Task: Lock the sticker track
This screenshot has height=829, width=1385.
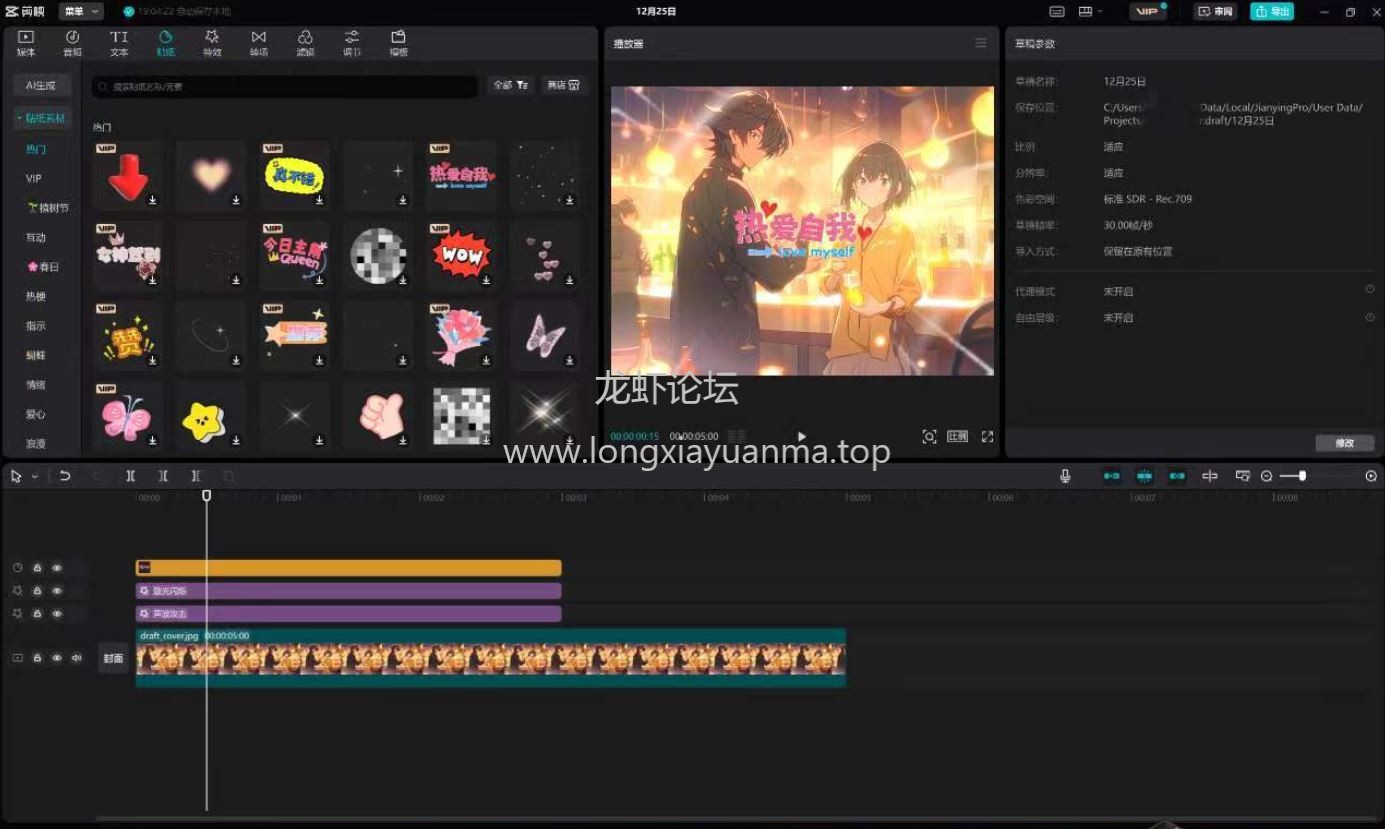Action: pyautogui.click(x=37, y=568)
